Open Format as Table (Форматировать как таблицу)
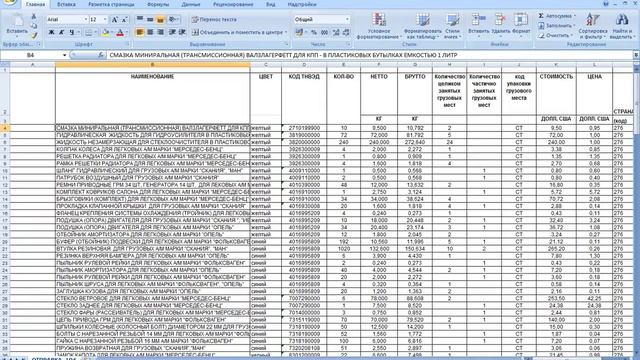 [x=422, y=26]
